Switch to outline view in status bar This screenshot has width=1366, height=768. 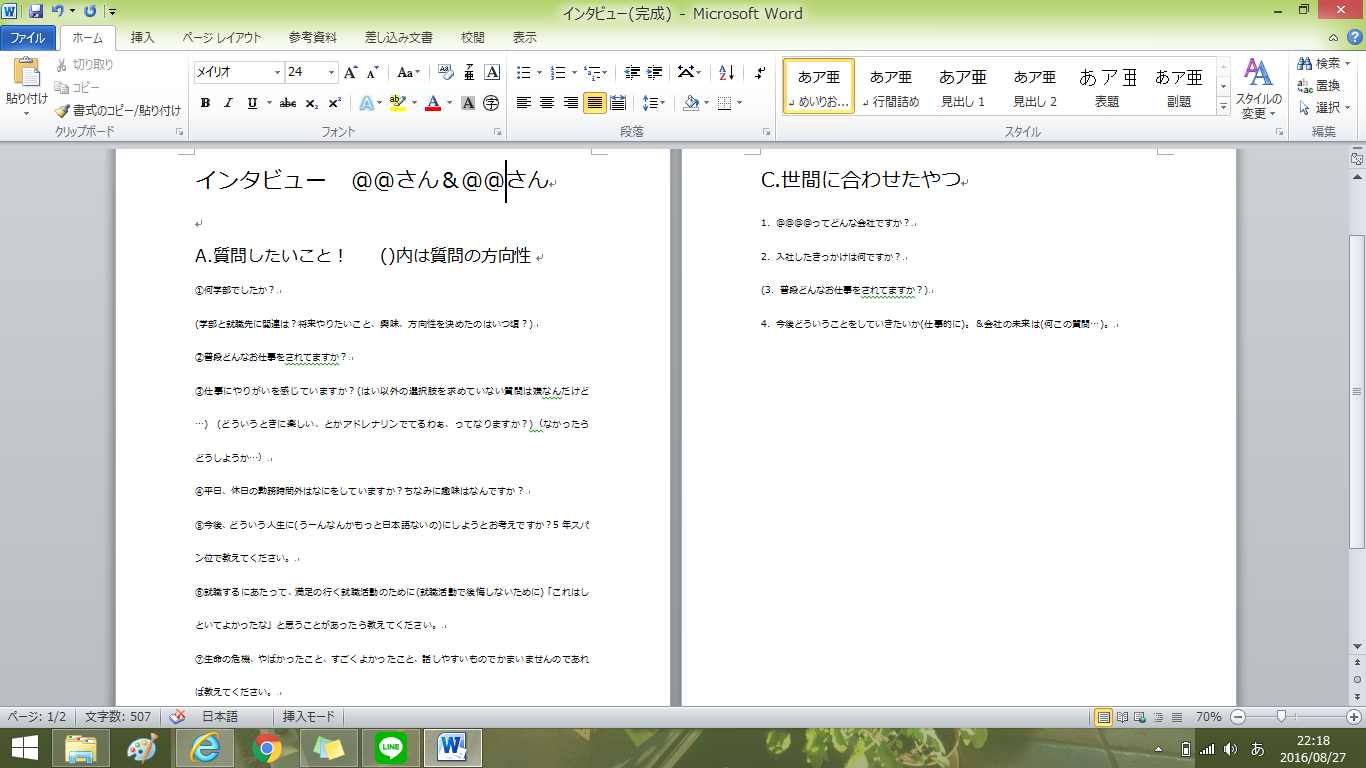click(1160, 717)
